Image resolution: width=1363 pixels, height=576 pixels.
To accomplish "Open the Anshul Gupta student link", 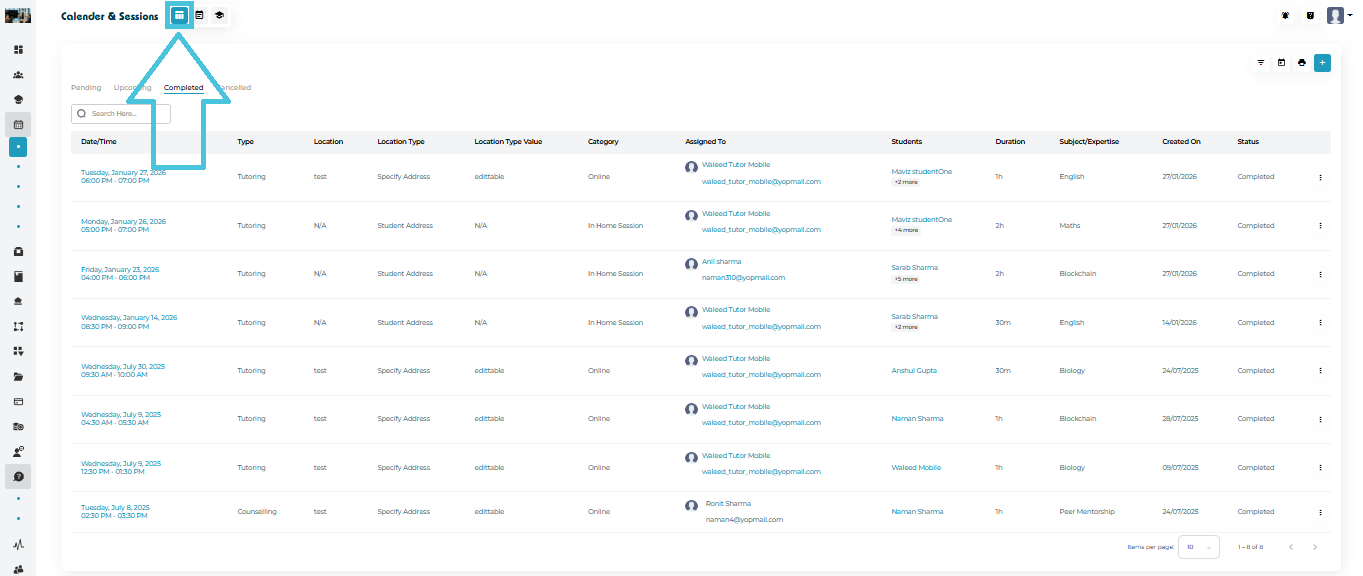I will 914,371.
